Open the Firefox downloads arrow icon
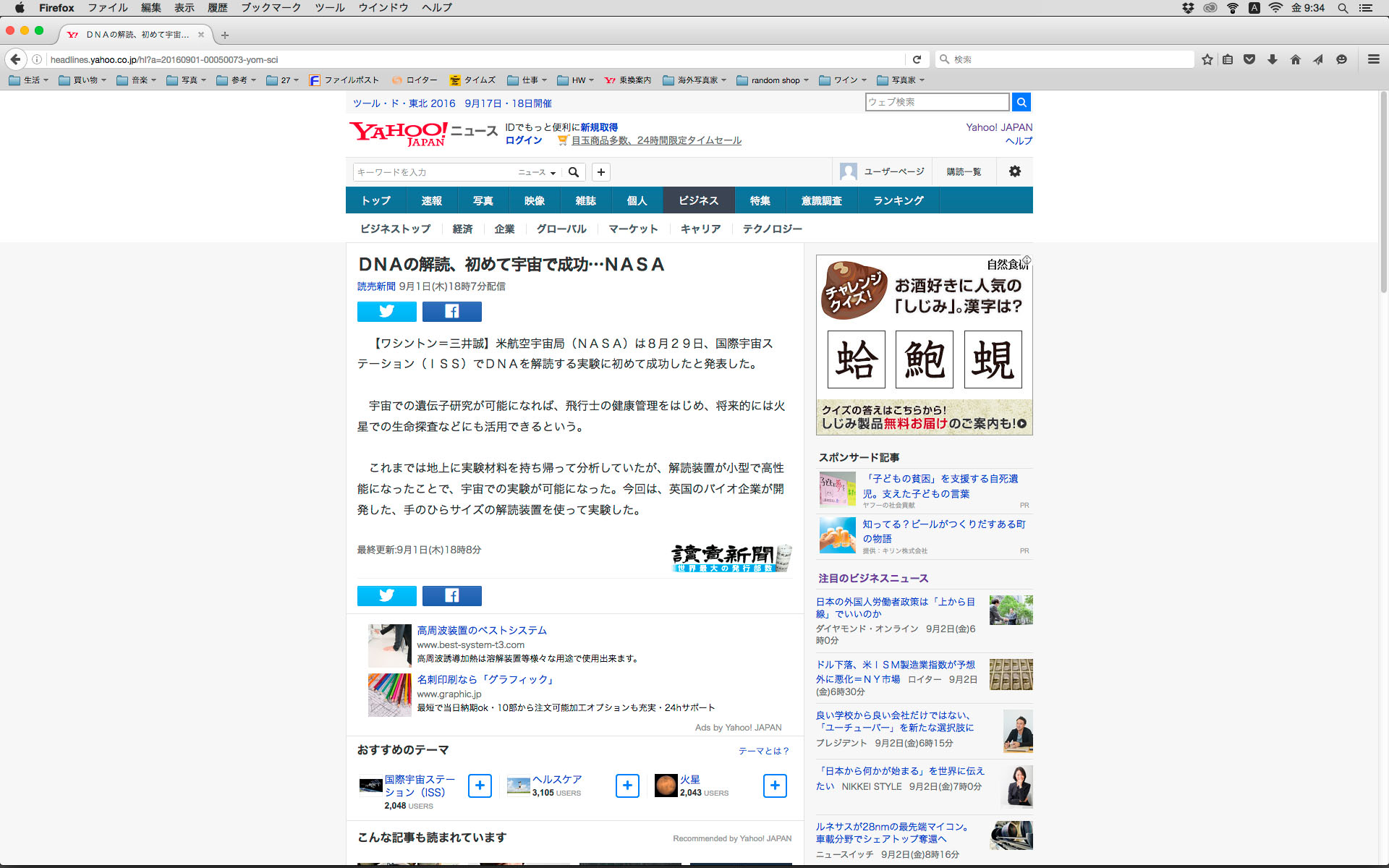 click(1272, 59)
